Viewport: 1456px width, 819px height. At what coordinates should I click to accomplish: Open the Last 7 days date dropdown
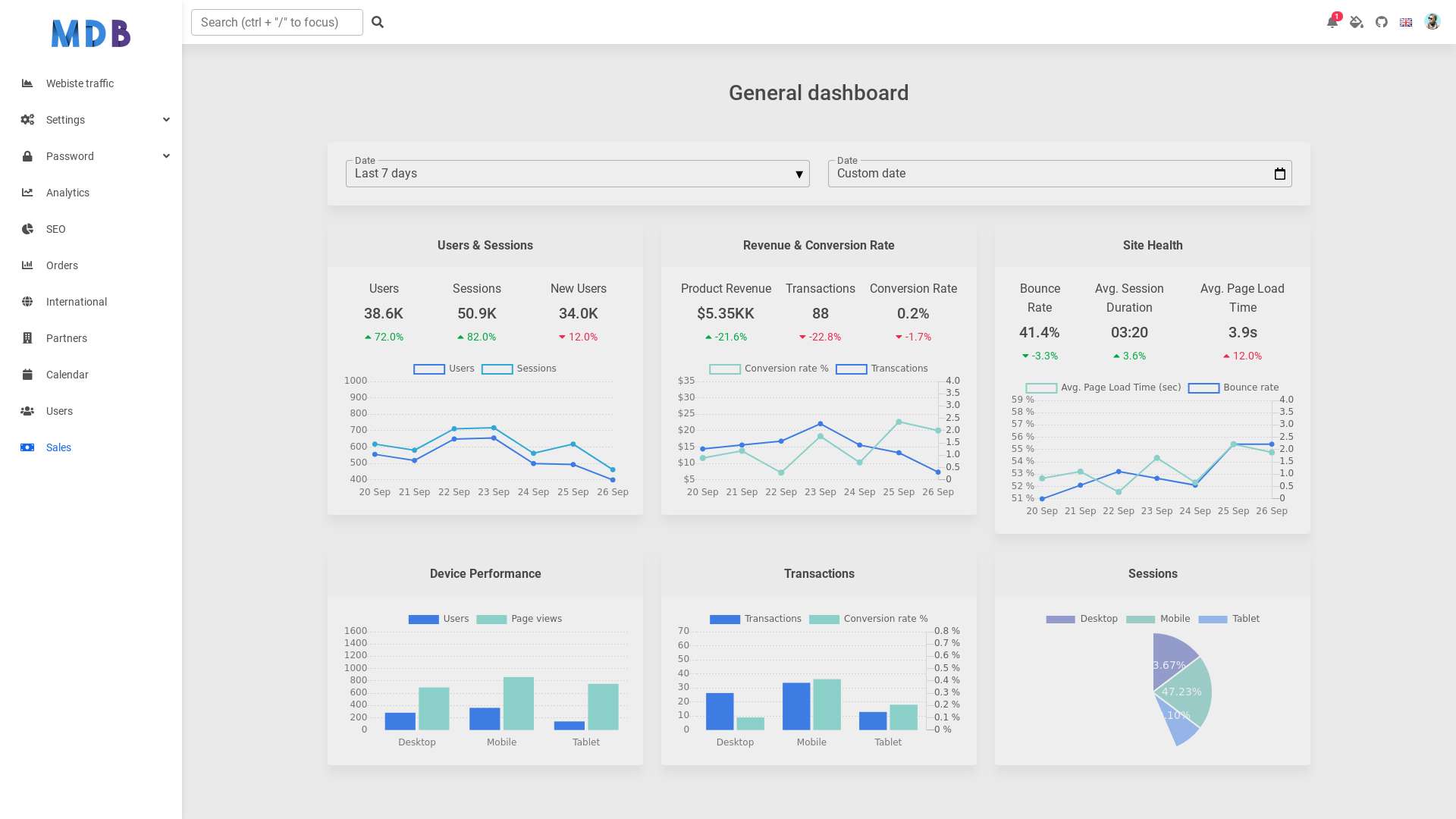coord(578,174)
